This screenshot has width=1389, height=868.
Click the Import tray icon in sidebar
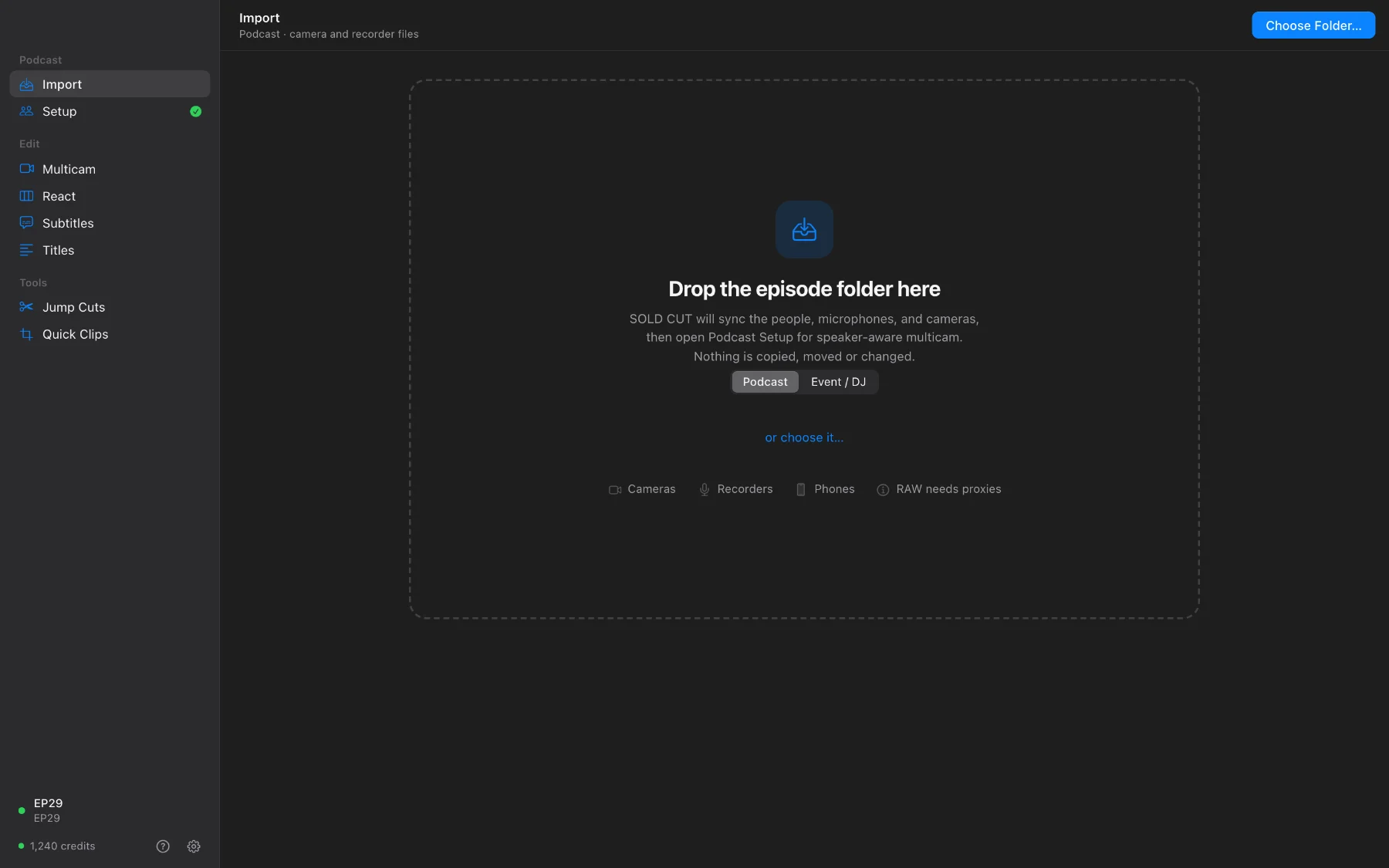(x=26, y=84)
